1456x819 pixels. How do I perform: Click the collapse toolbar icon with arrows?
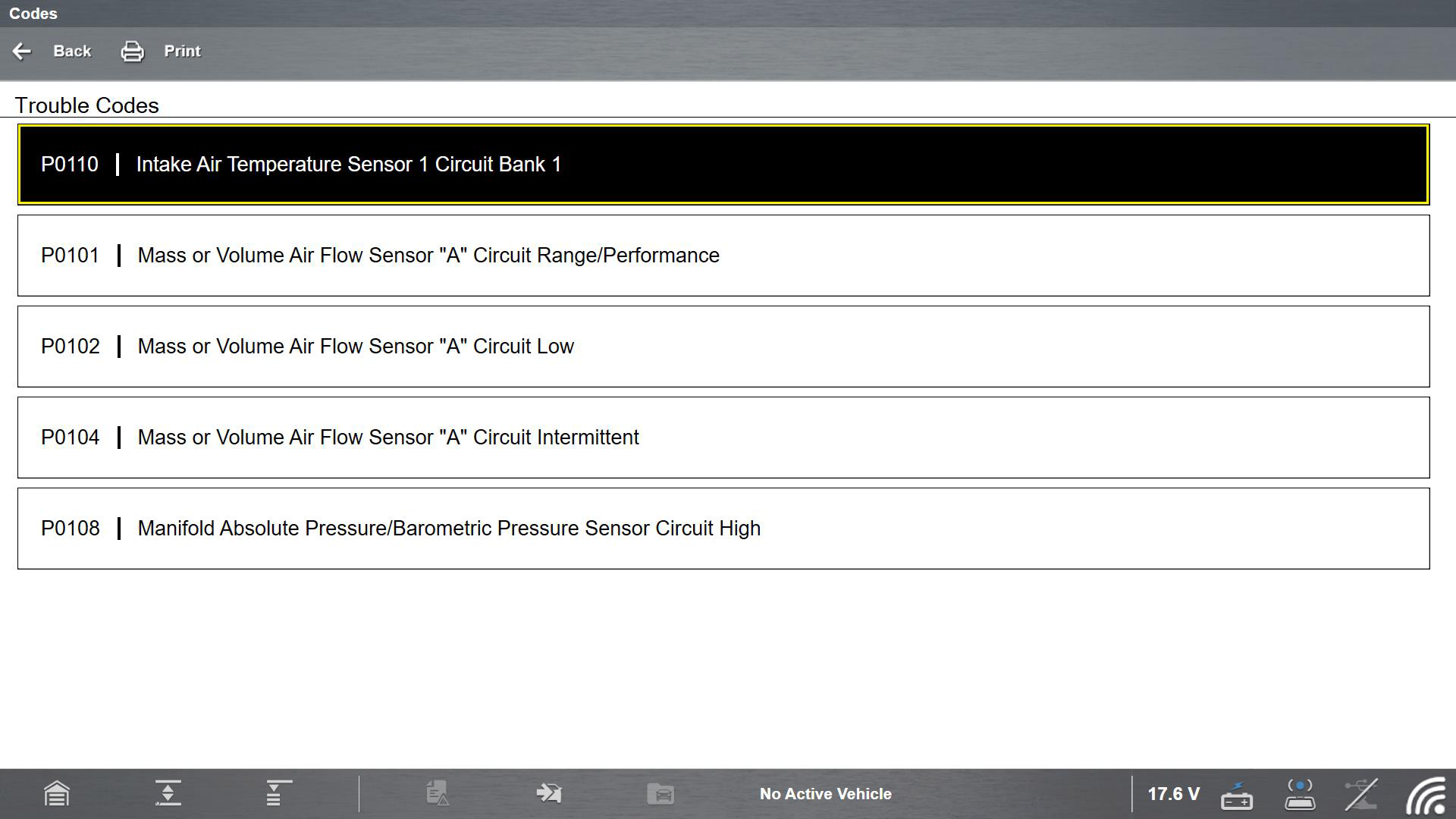point(168,794)
